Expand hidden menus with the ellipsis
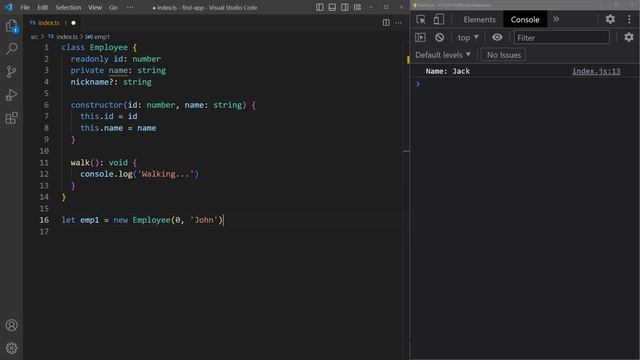Screen dimensions: 640x360 click(130, 7)
